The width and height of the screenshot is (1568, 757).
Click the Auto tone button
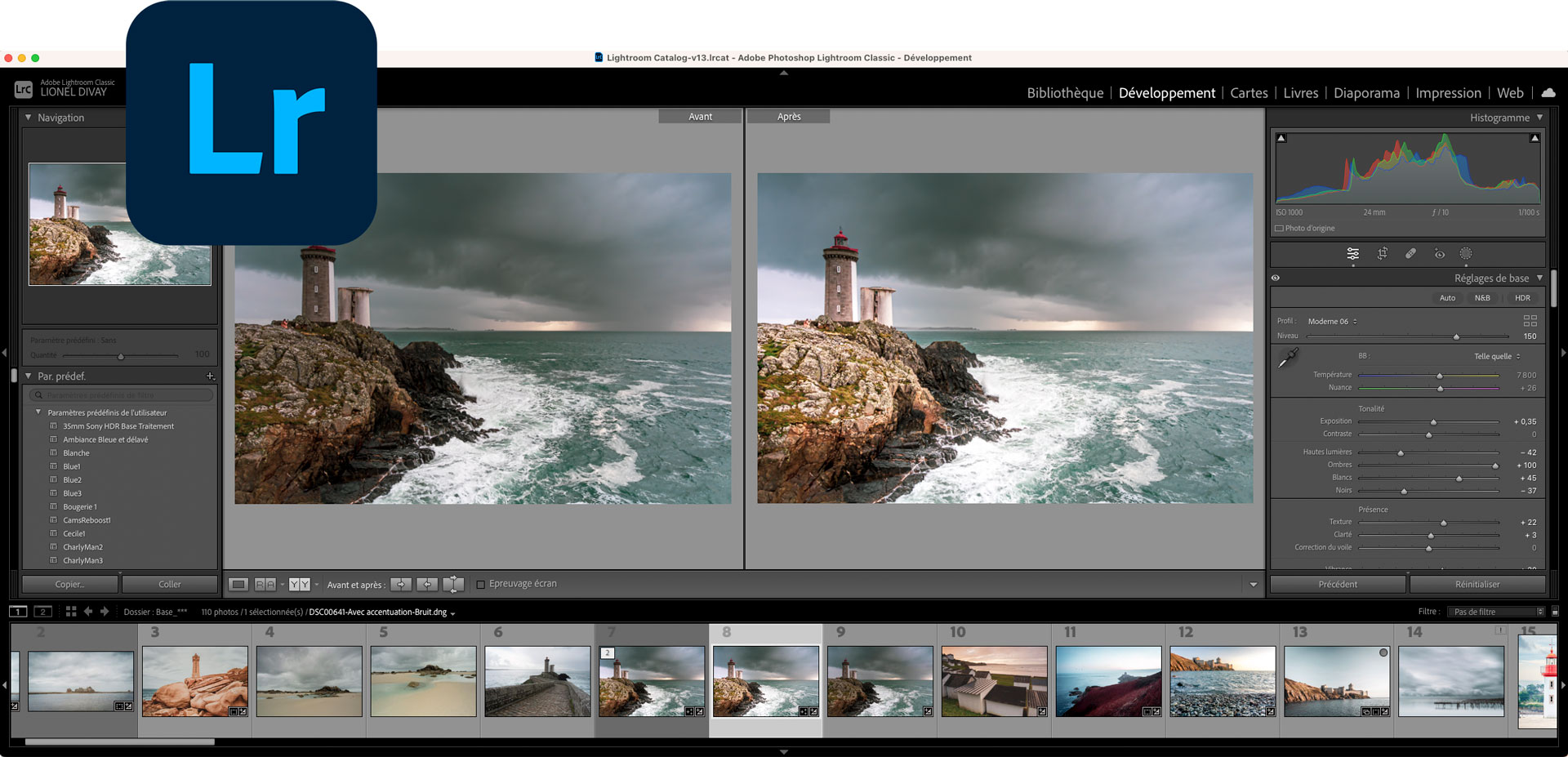click(x=1447, y=298)
